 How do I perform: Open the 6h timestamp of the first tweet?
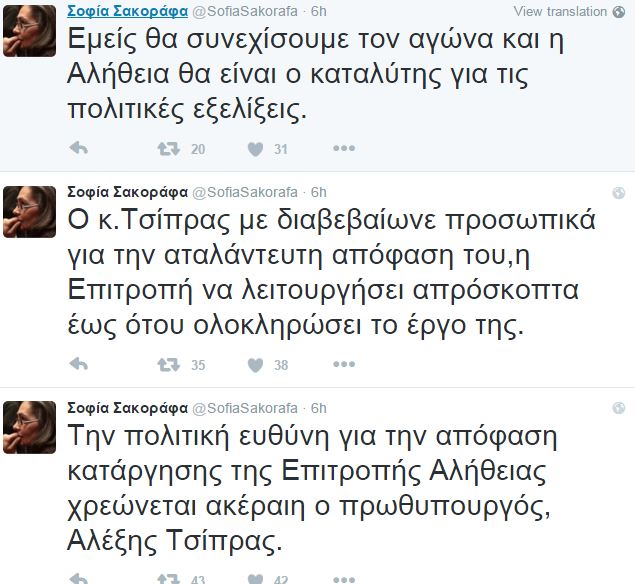coord(319,11)
